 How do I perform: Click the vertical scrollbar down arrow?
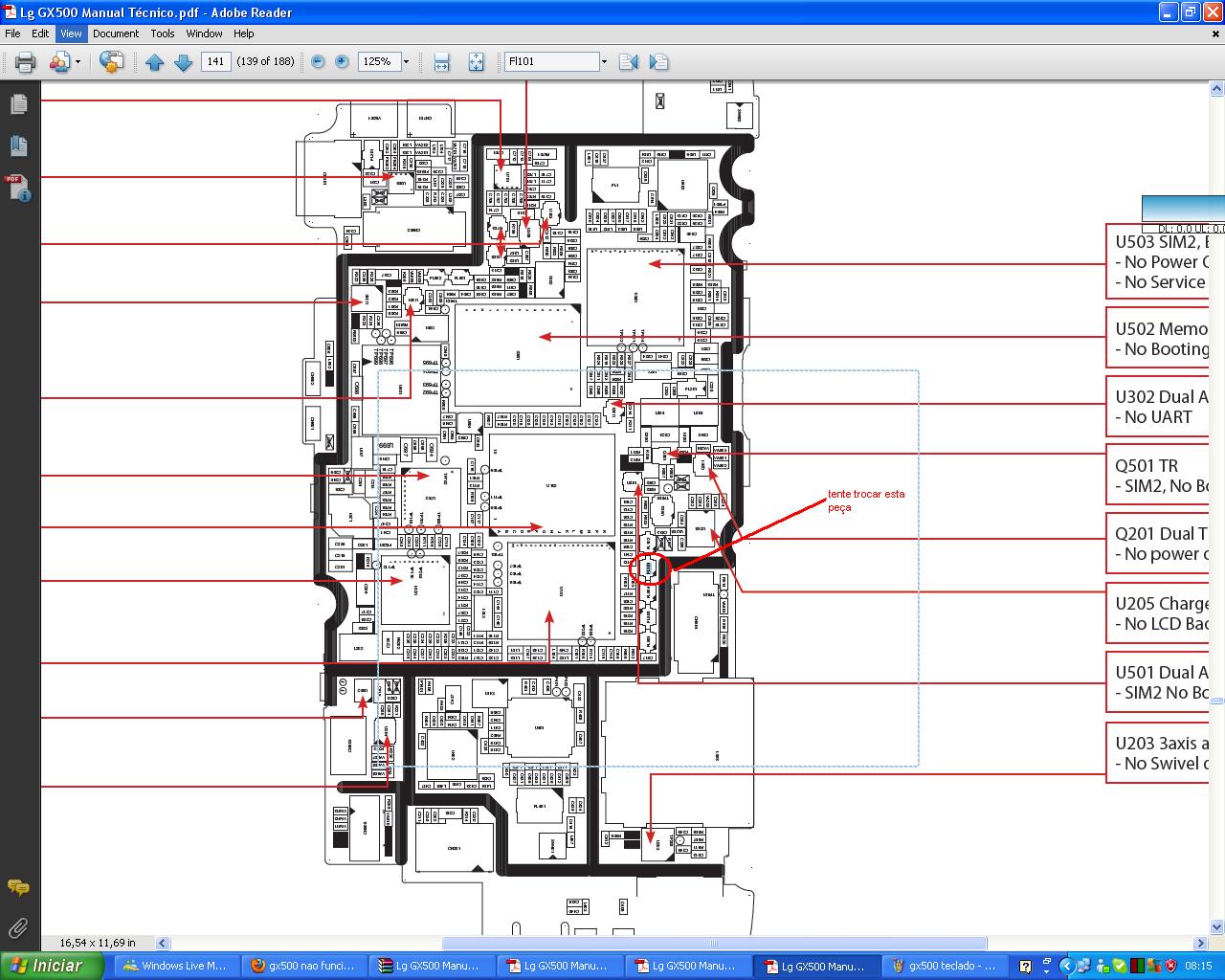click(1216, 926)
